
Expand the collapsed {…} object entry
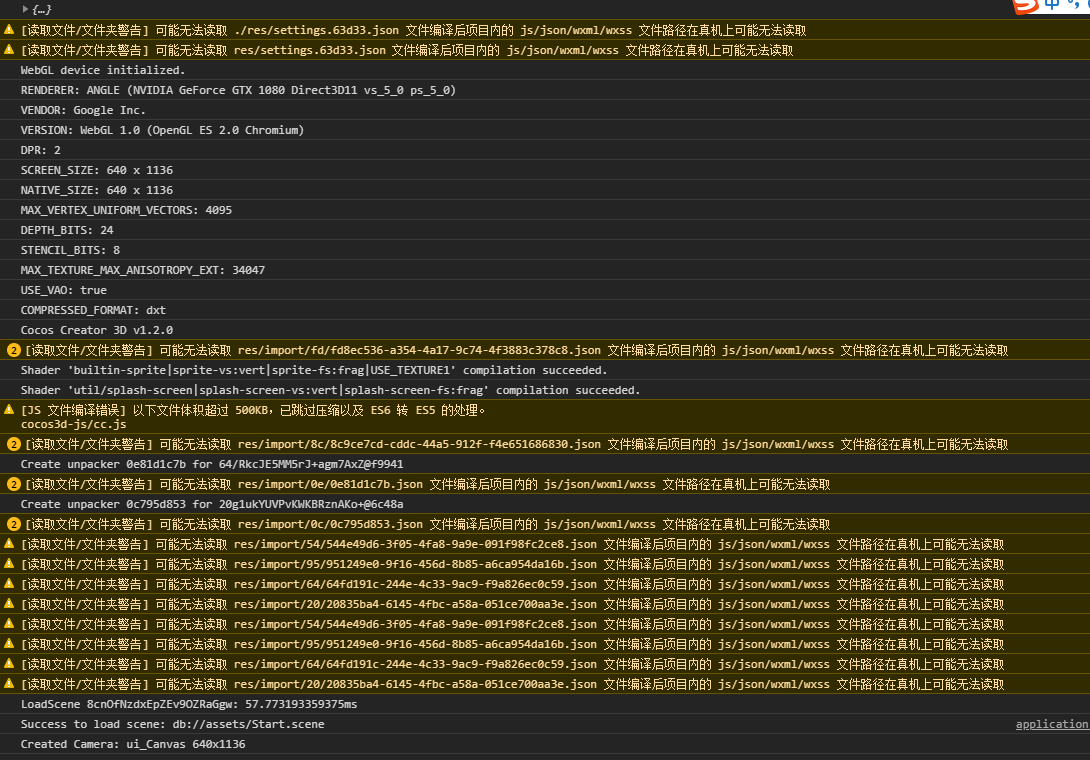(x=26, y=9)
